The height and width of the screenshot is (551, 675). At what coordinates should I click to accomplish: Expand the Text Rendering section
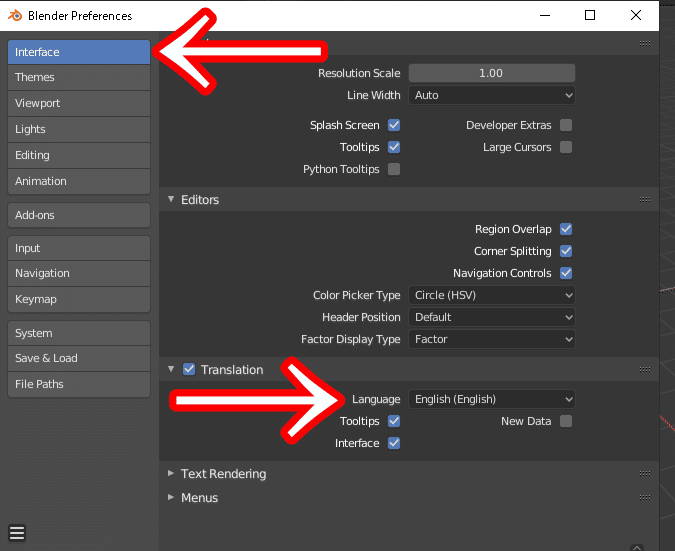point(223,474)
